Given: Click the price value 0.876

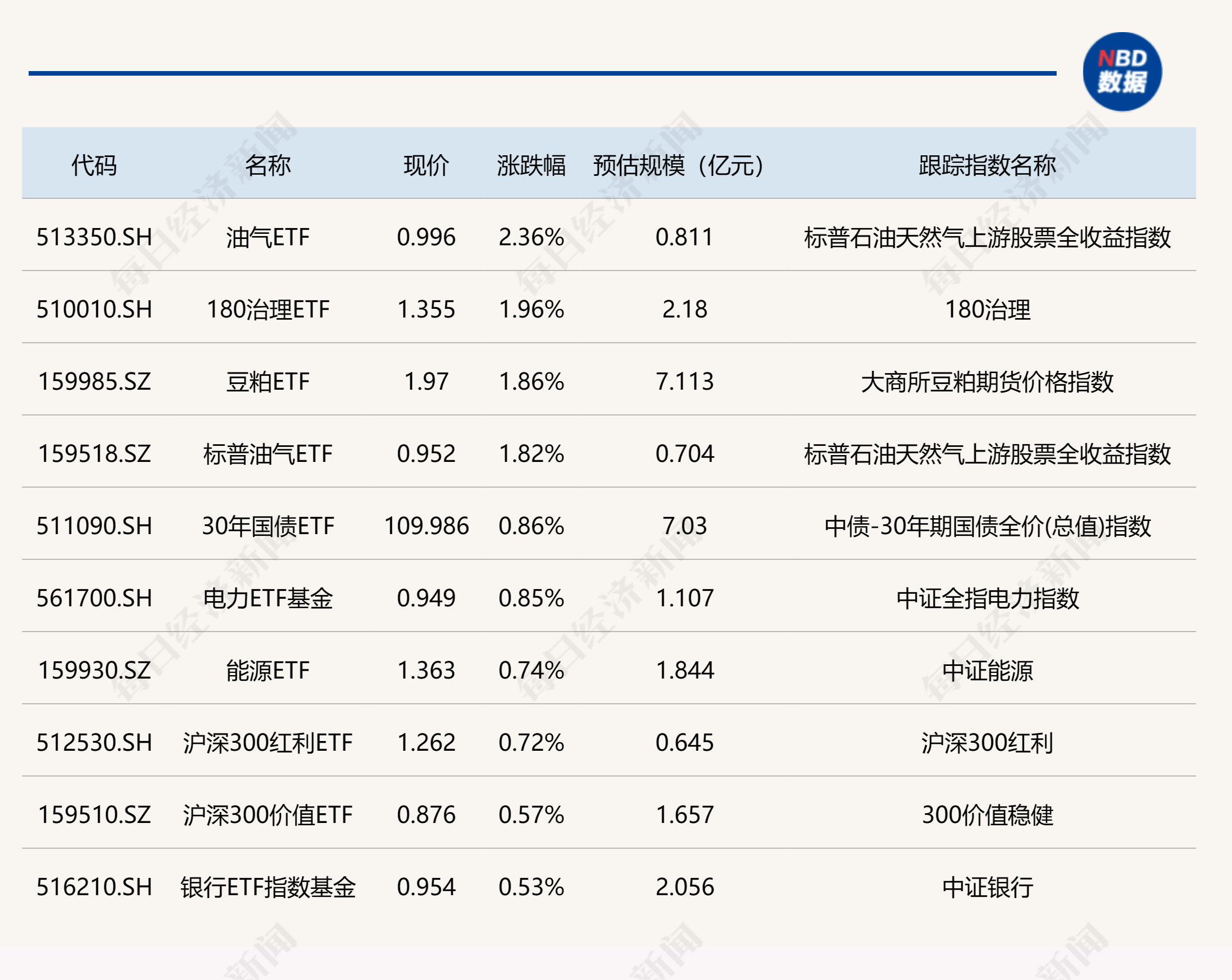Looking at the screenshot, I should pyautogui.click(x=426, y=815).
